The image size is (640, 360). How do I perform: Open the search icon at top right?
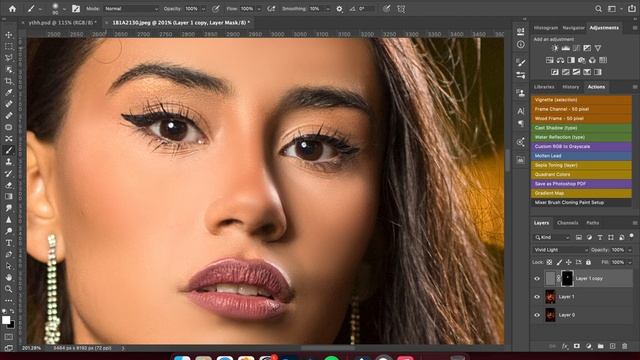pos(598,9)
